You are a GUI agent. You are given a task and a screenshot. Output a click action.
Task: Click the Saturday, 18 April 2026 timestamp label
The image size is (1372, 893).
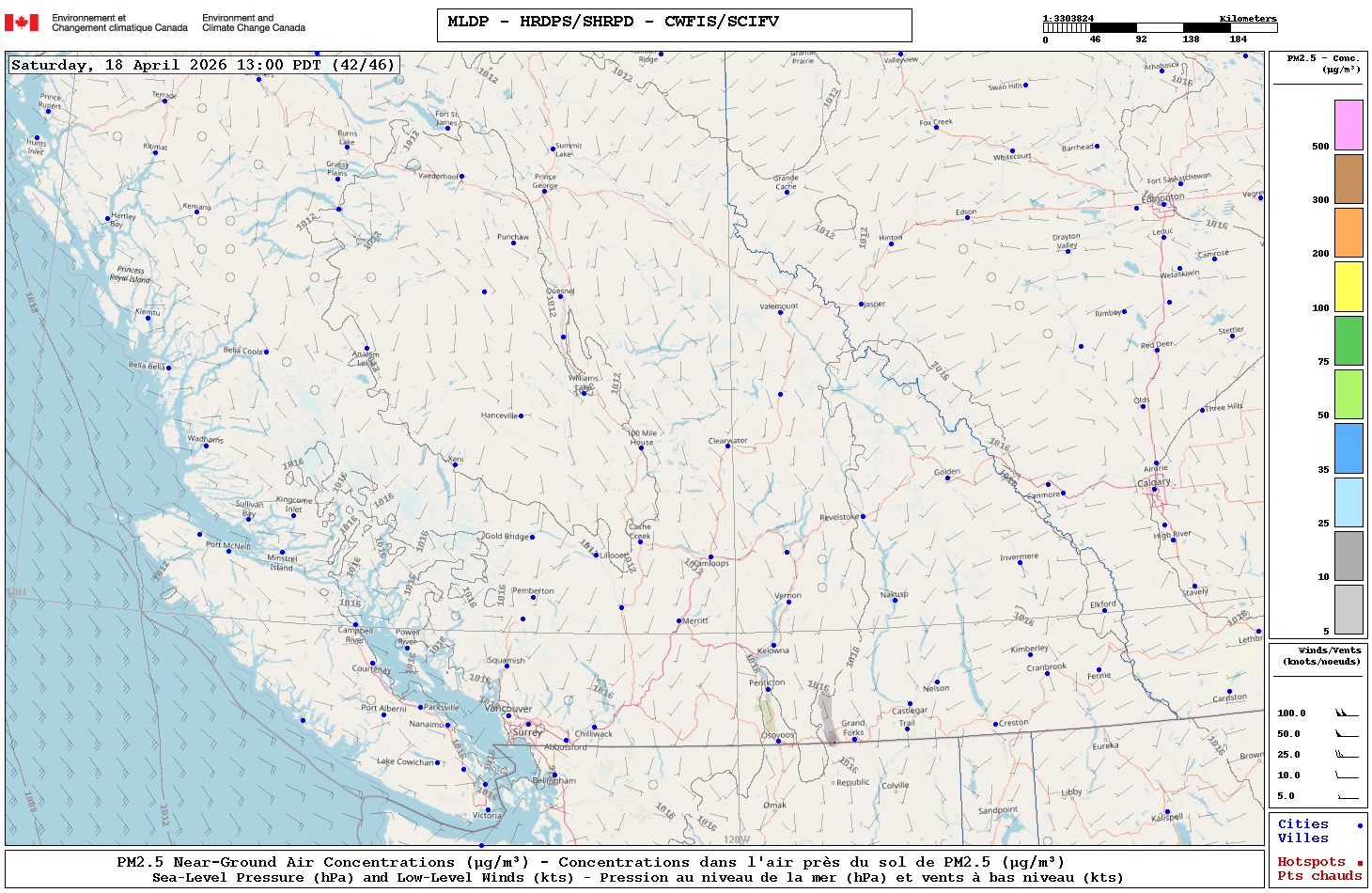pyautogui.click(x=203, y=65)
